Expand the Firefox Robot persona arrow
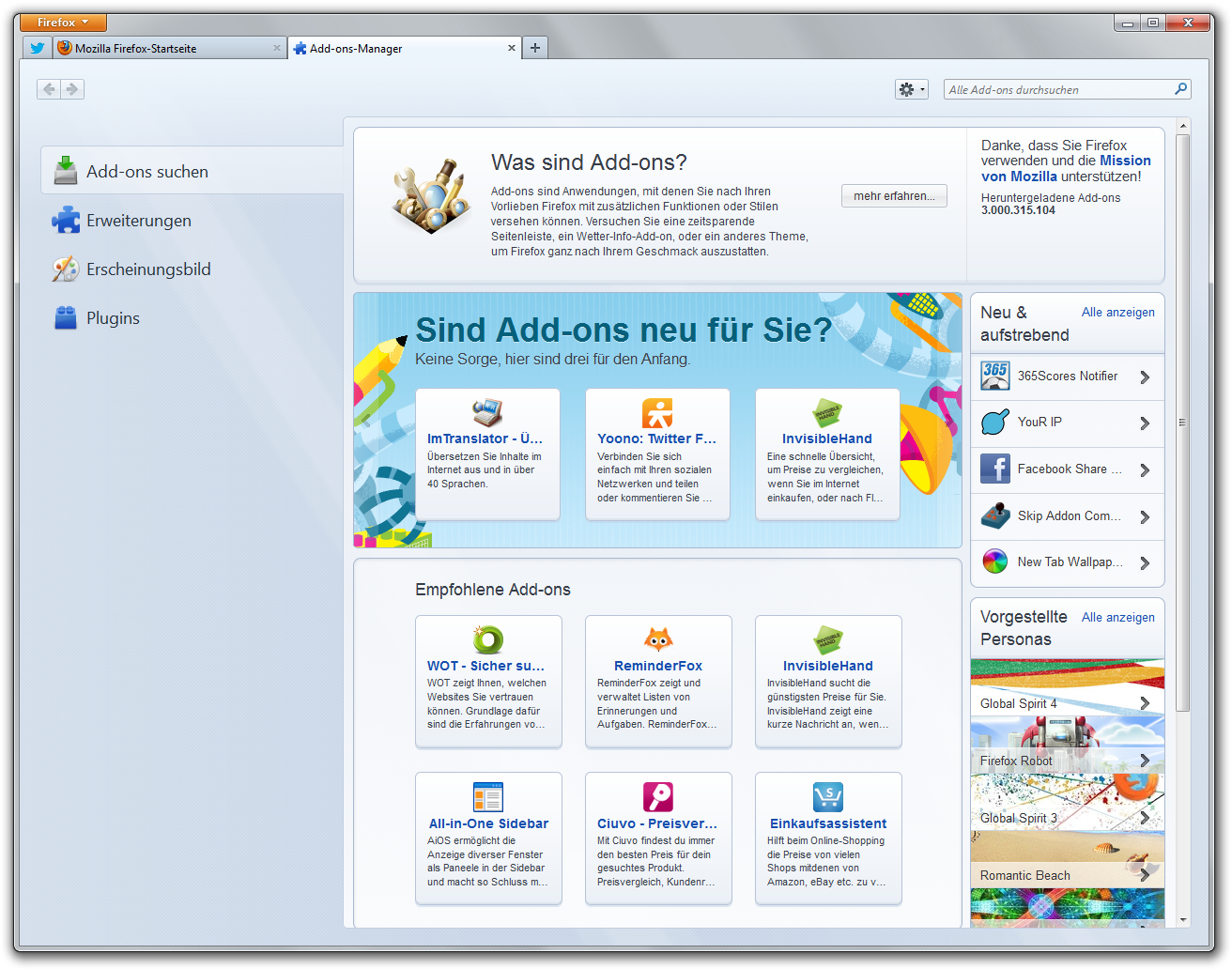Screen dimensions: 1232x969 click(x=1145, y=761)
